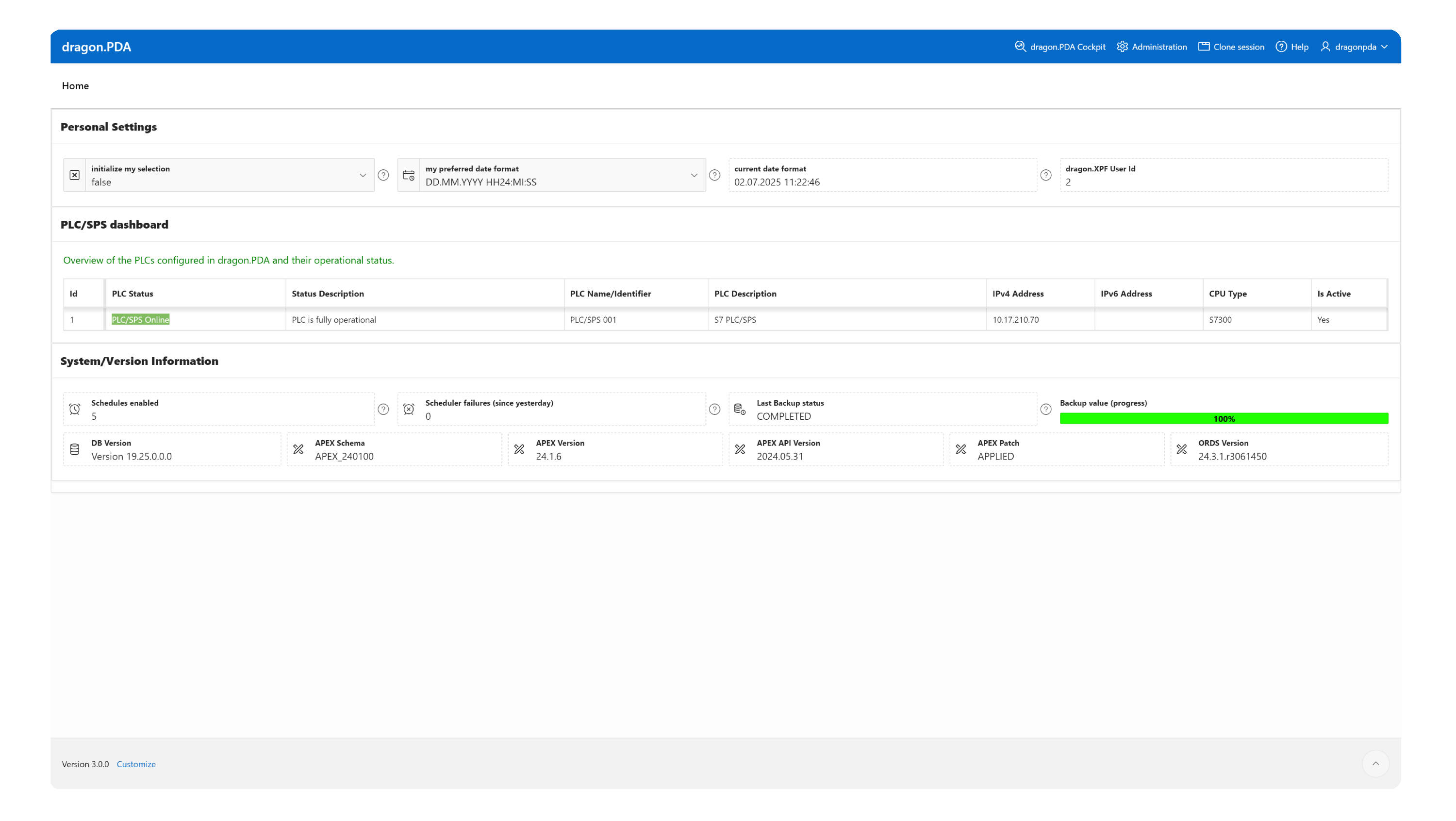Click help icon next to Last Backup status
1456x821 pixels.
[x=1046, y=409]
